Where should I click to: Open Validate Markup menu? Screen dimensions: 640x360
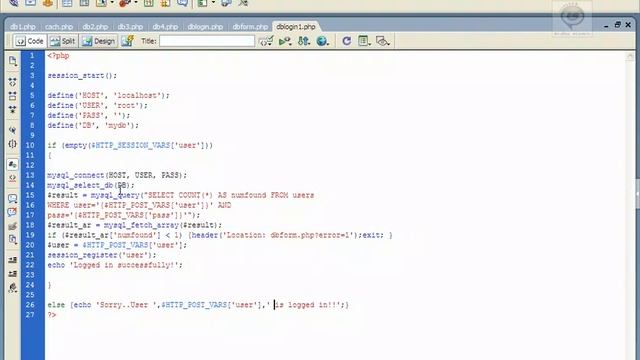click(x=285, y=41)
